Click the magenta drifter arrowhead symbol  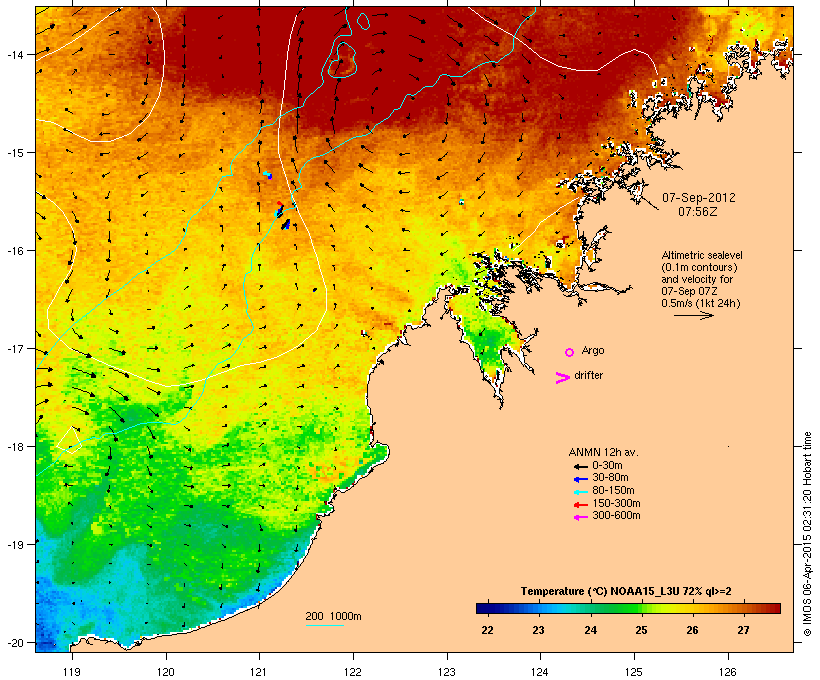(562, 378)
